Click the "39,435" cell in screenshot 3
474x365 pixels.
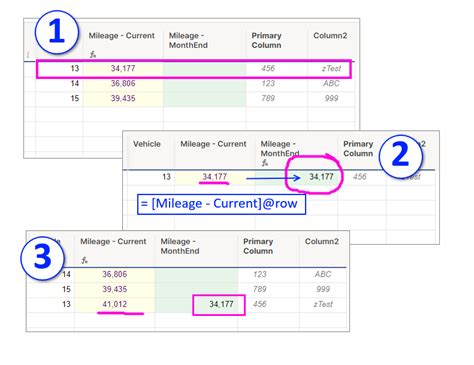115,290
